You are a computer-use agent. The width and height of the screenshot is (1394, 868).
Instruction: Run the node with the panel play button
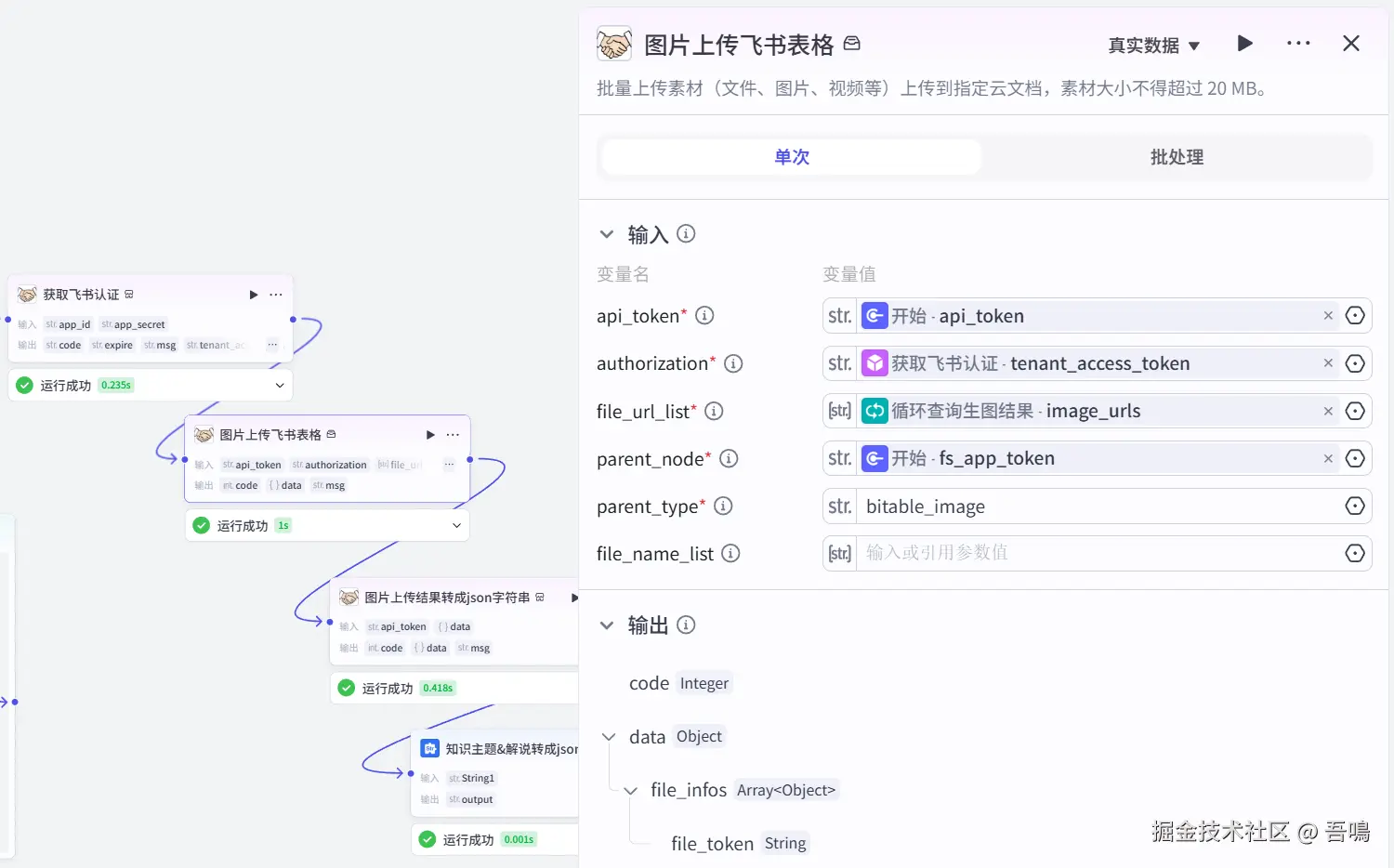coord(1245,44)
